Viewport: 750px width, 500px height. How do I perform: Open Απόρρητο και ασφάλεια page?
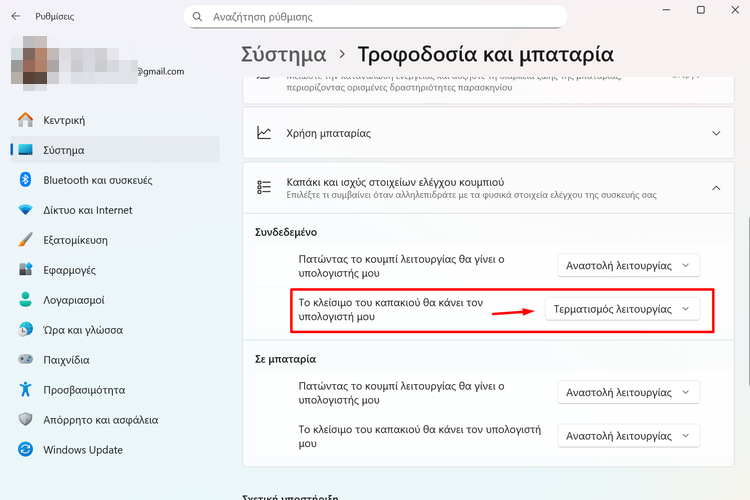pyautogui.click(x=115, y=420)
